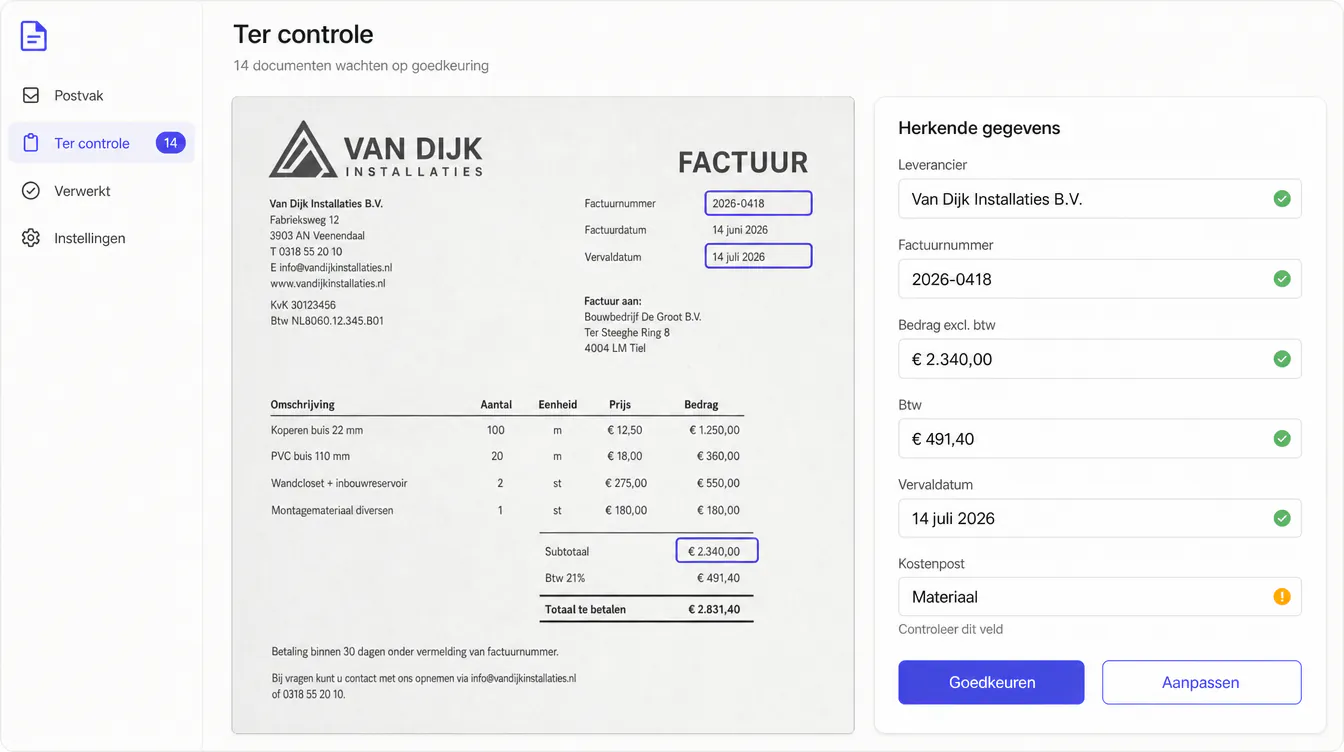
Task: Edit the Factuurnummer input field
Action: (1100, 279)
